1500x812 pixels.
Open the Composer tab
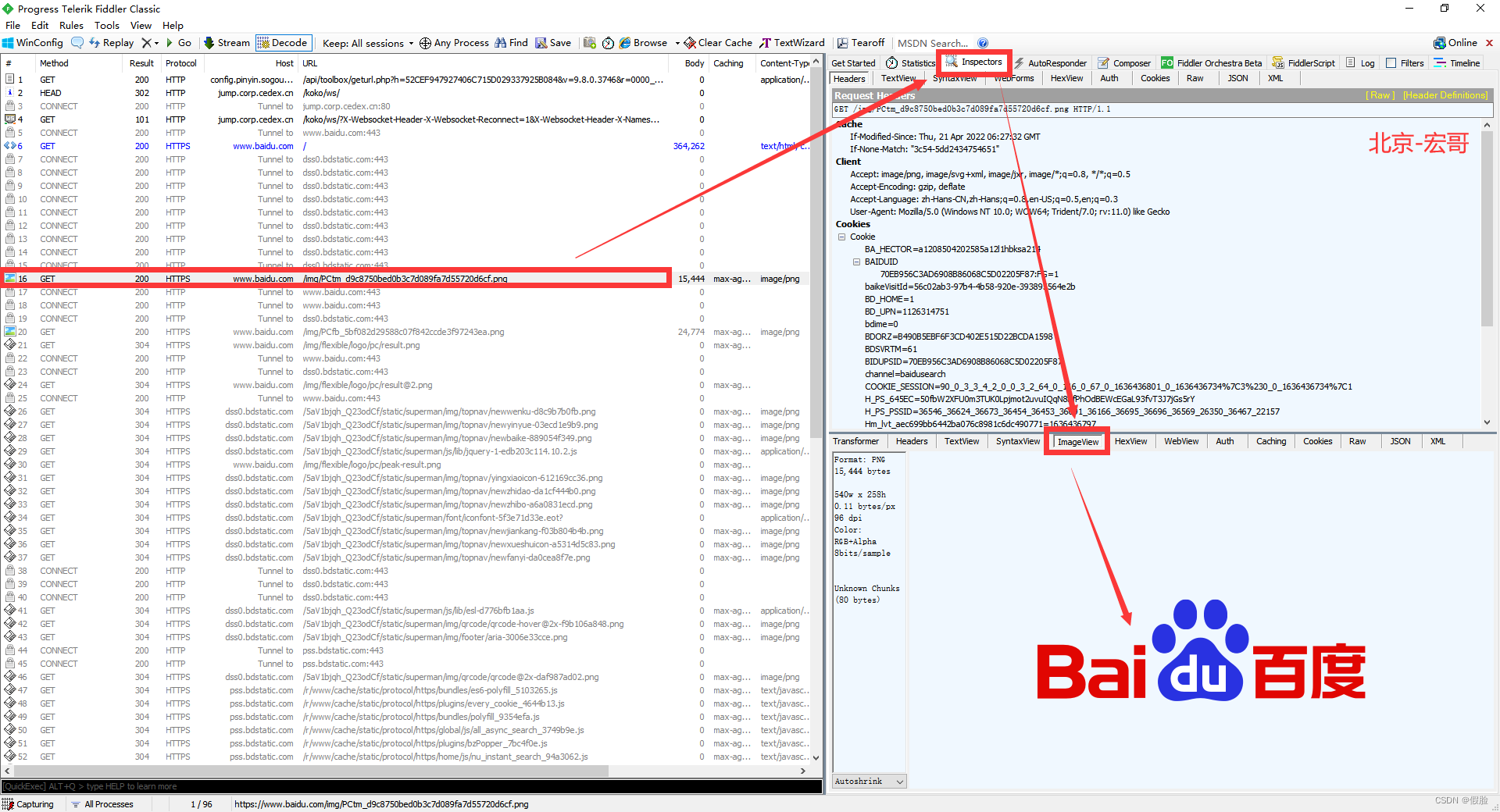tap(1125, 63)
